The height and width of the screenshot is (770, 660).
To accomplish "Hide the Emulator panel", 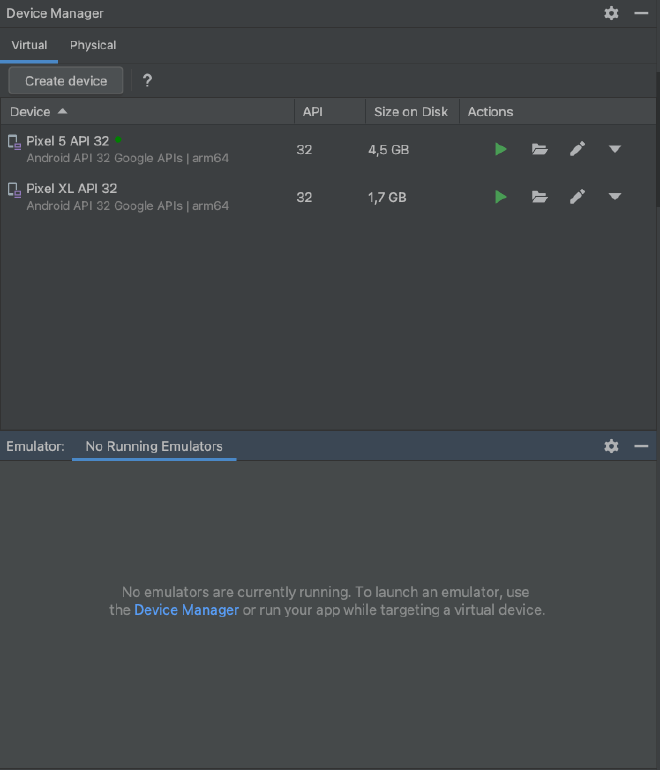I will coord(642,446).
